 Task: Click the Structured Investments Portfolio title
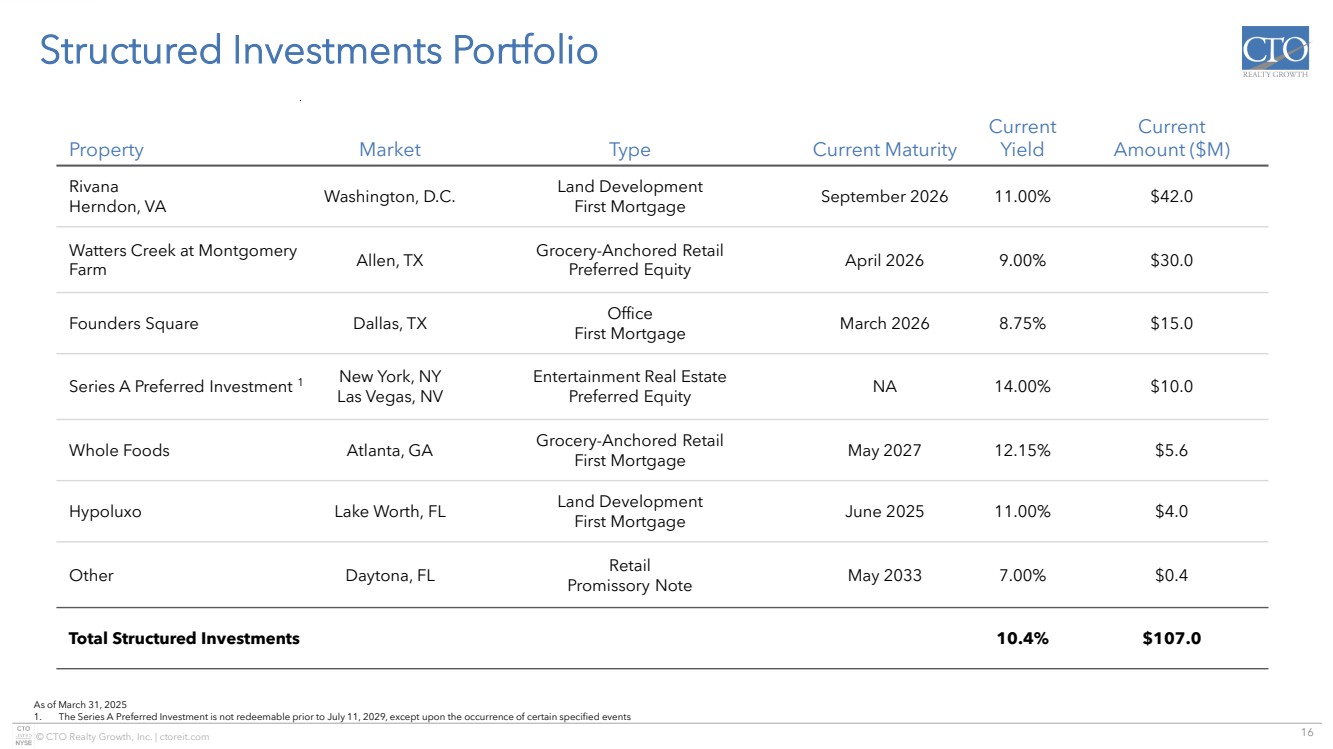click(x=318, y=51)
